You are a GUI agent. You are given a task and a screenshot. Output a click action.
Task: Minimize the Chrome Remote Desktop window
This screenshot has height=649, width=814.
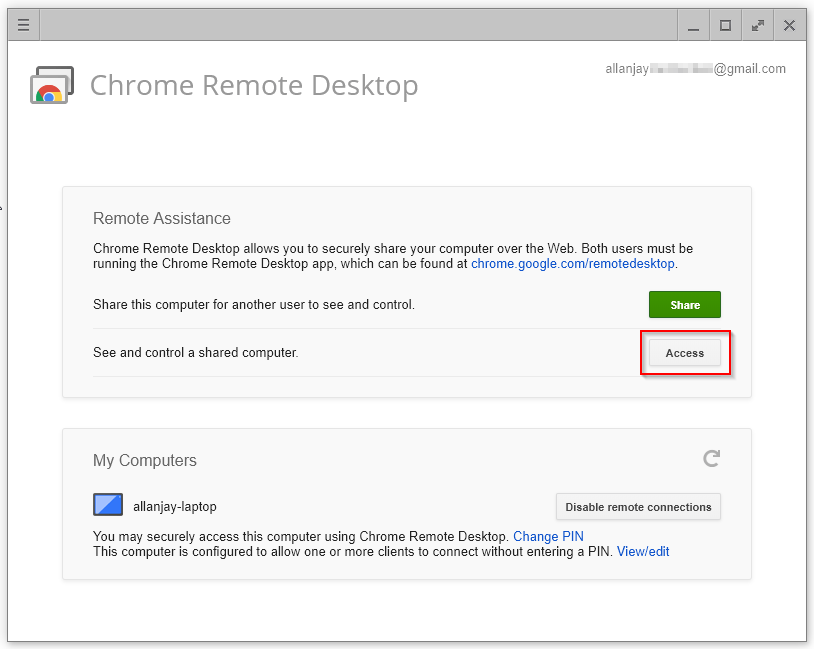[x=692, y=24]
